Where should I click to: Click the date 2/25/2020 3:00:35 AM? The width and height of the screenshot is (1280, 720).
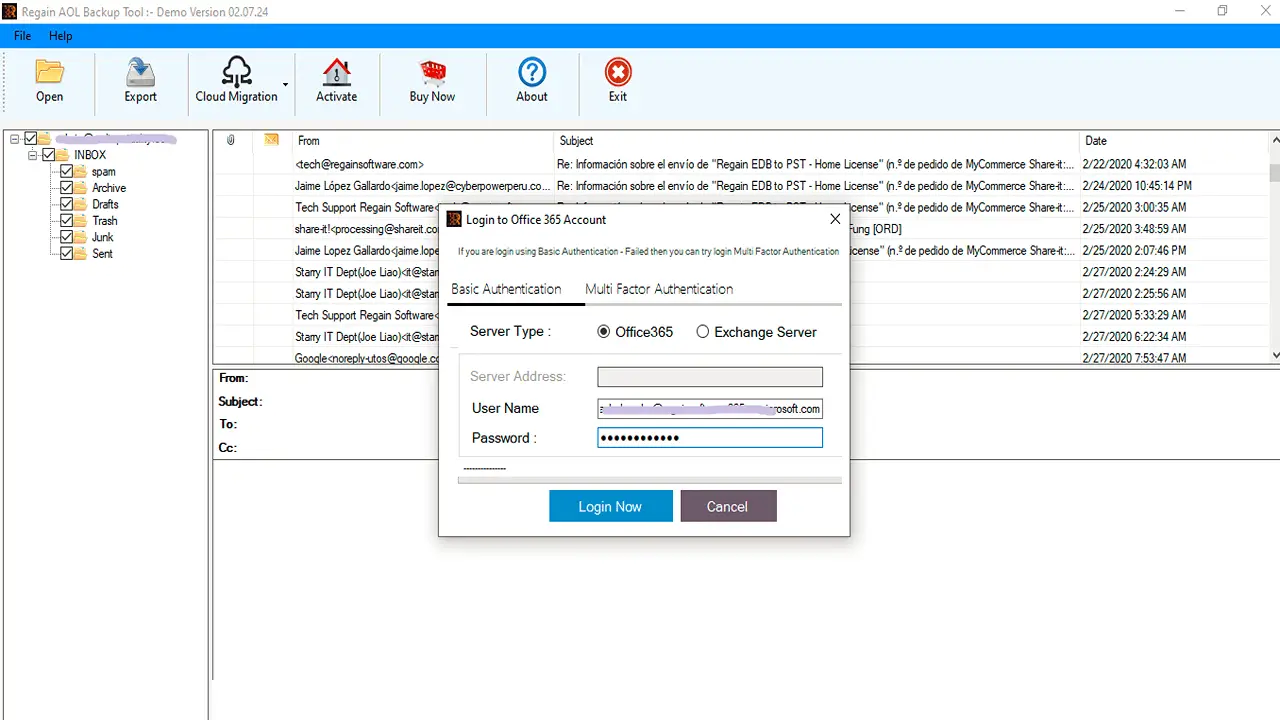[x=1135, y=208]
